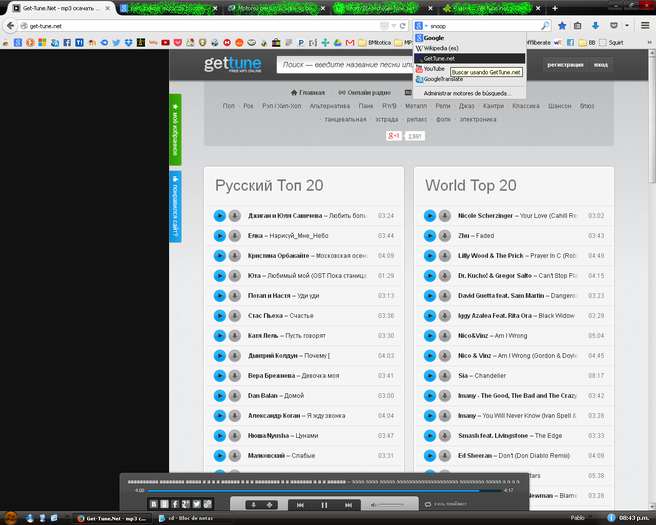Click the Google +1 button
656x525 pixels.
click(x=394, y=136)
